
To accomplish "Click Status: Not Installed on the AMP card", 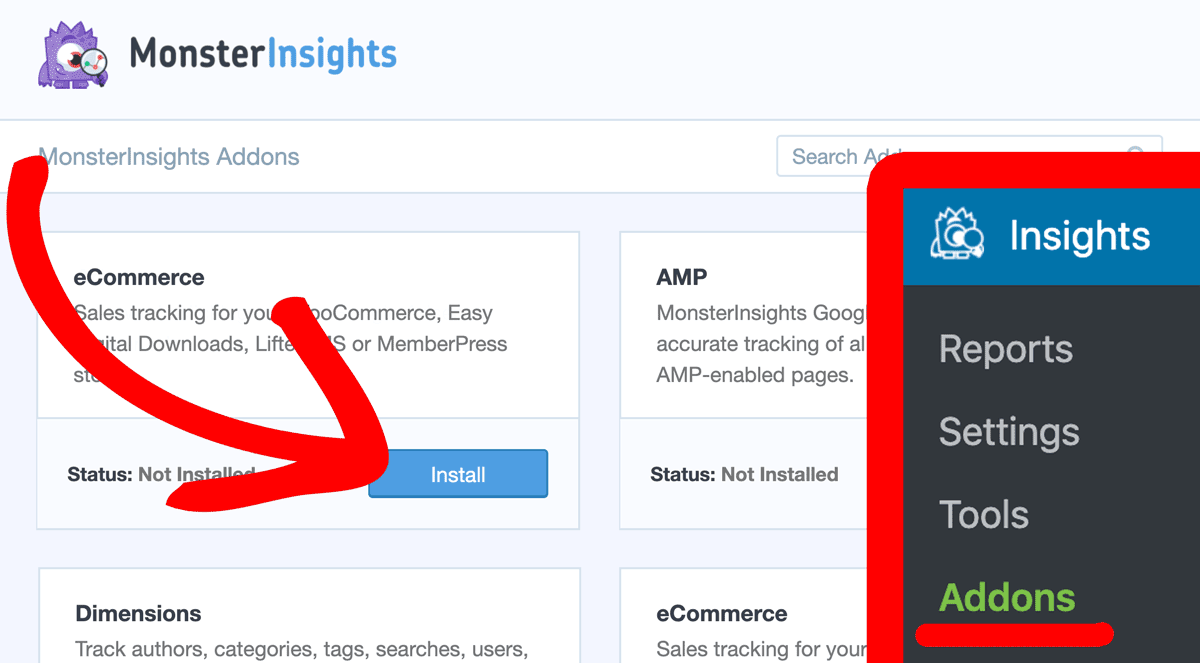I will (744, 473).
